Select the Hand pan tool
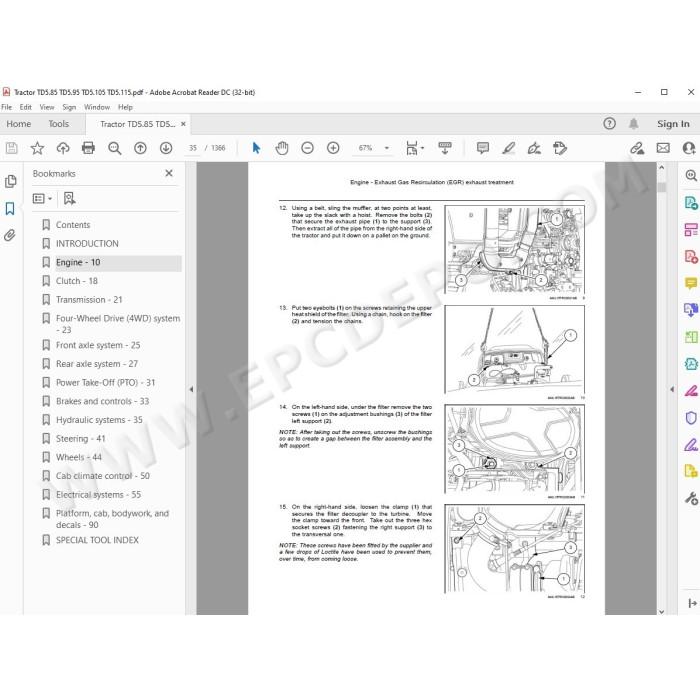This screenshot has height=700, width=700. coord(282,148)
